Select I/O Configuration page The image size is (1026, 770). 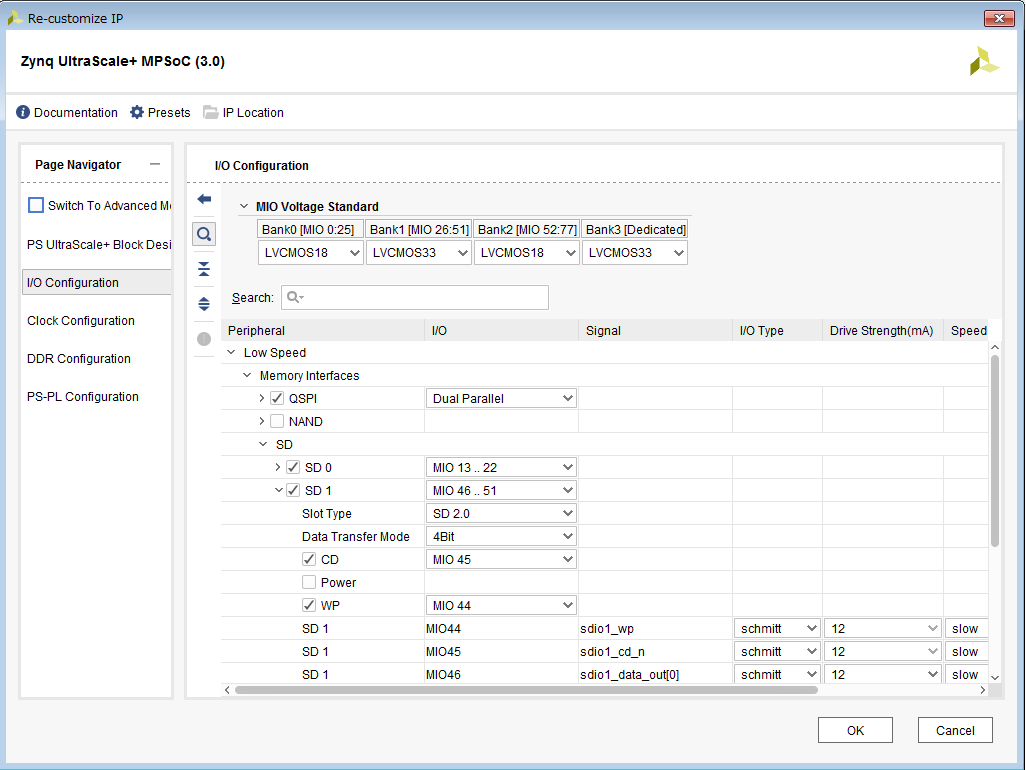tap(97, 283)
